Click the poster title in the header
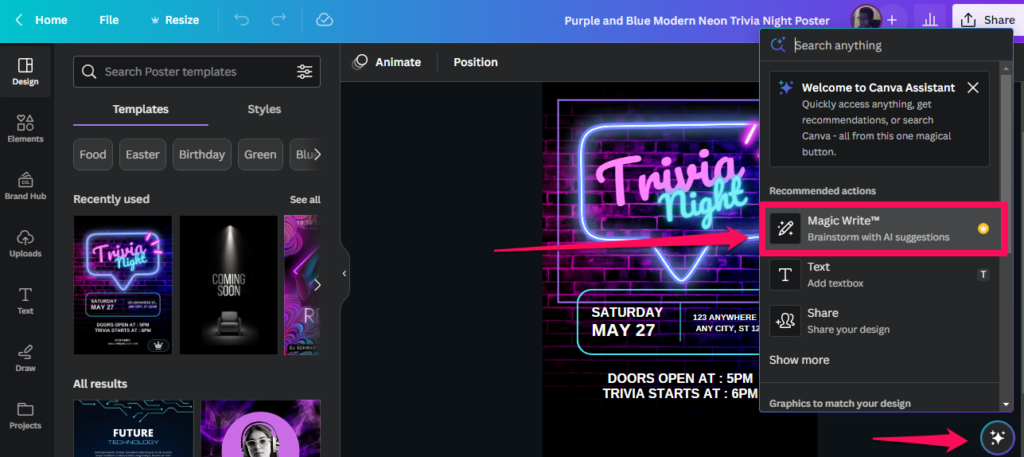This screenshot has width=1024, height=457. tap(697, 20)
